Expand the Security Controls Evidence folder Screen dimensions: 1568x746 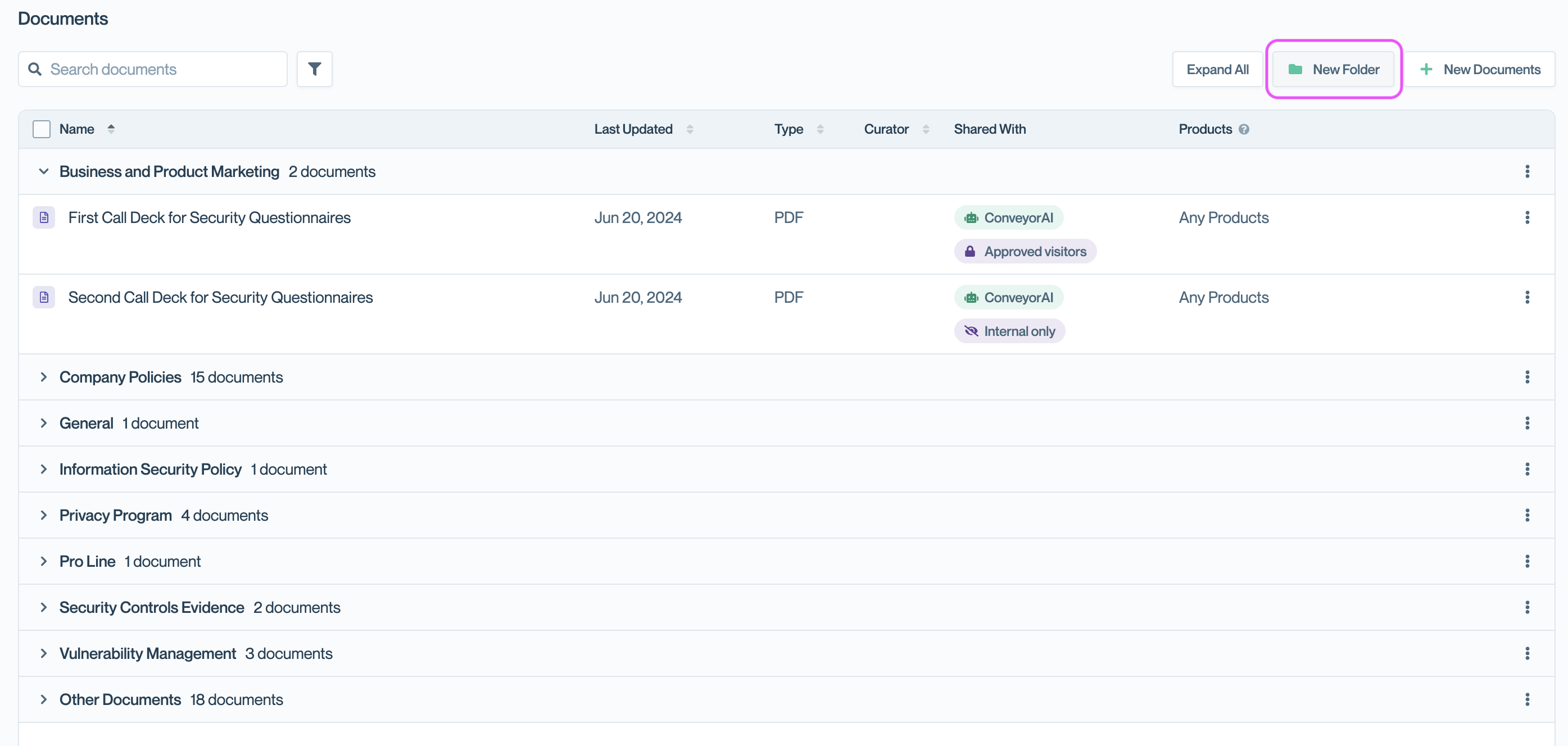[44, 607]
